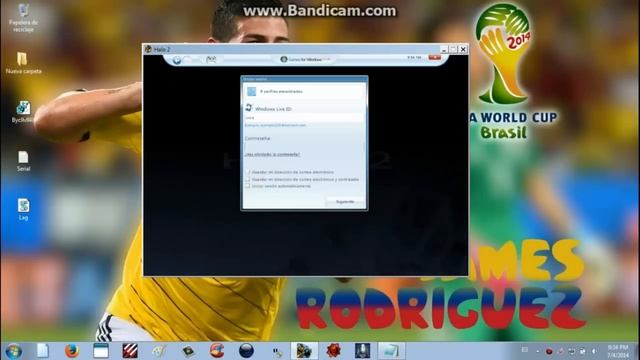Open the light blue notes taskbar icon

tap(391, 351)
